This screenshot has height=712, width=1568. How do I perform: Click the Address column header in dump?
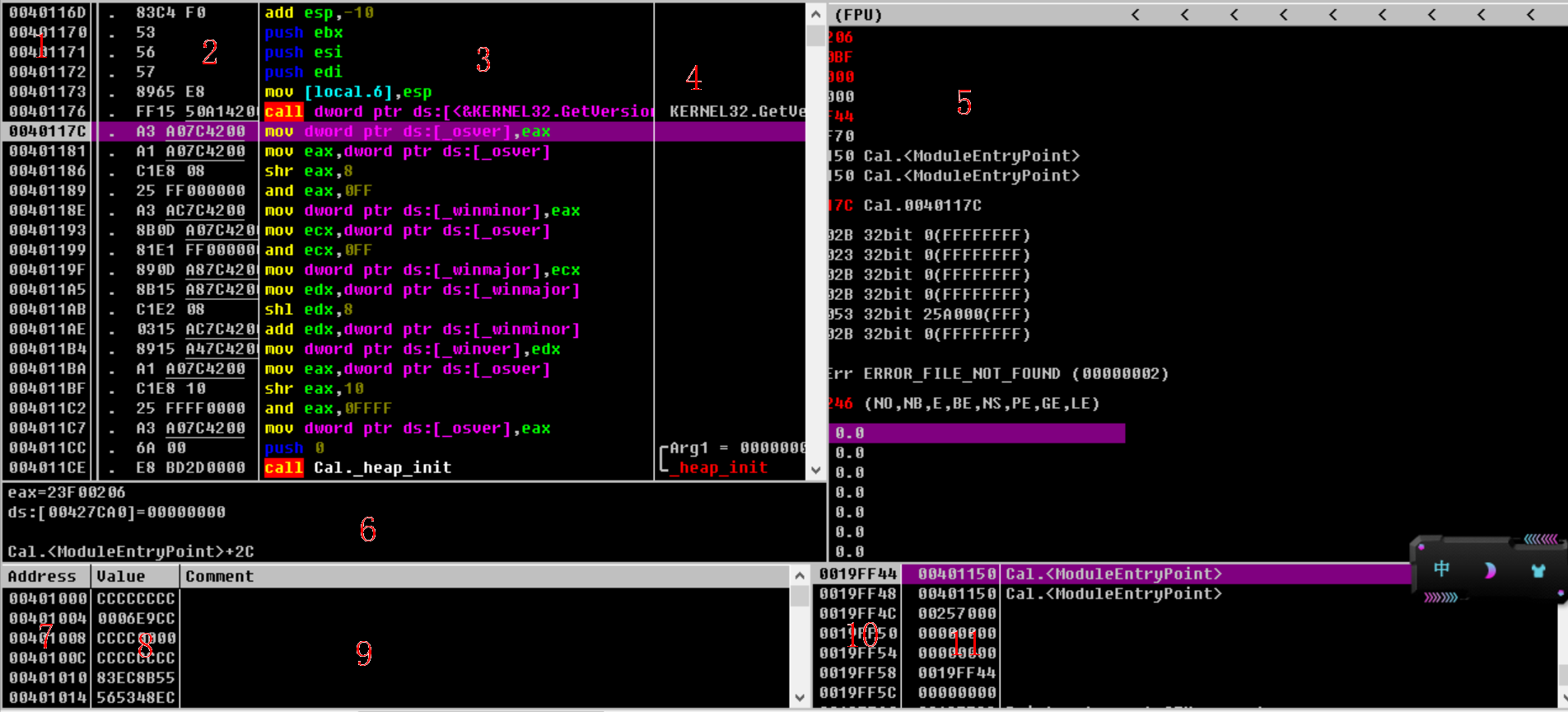(42, 576)
